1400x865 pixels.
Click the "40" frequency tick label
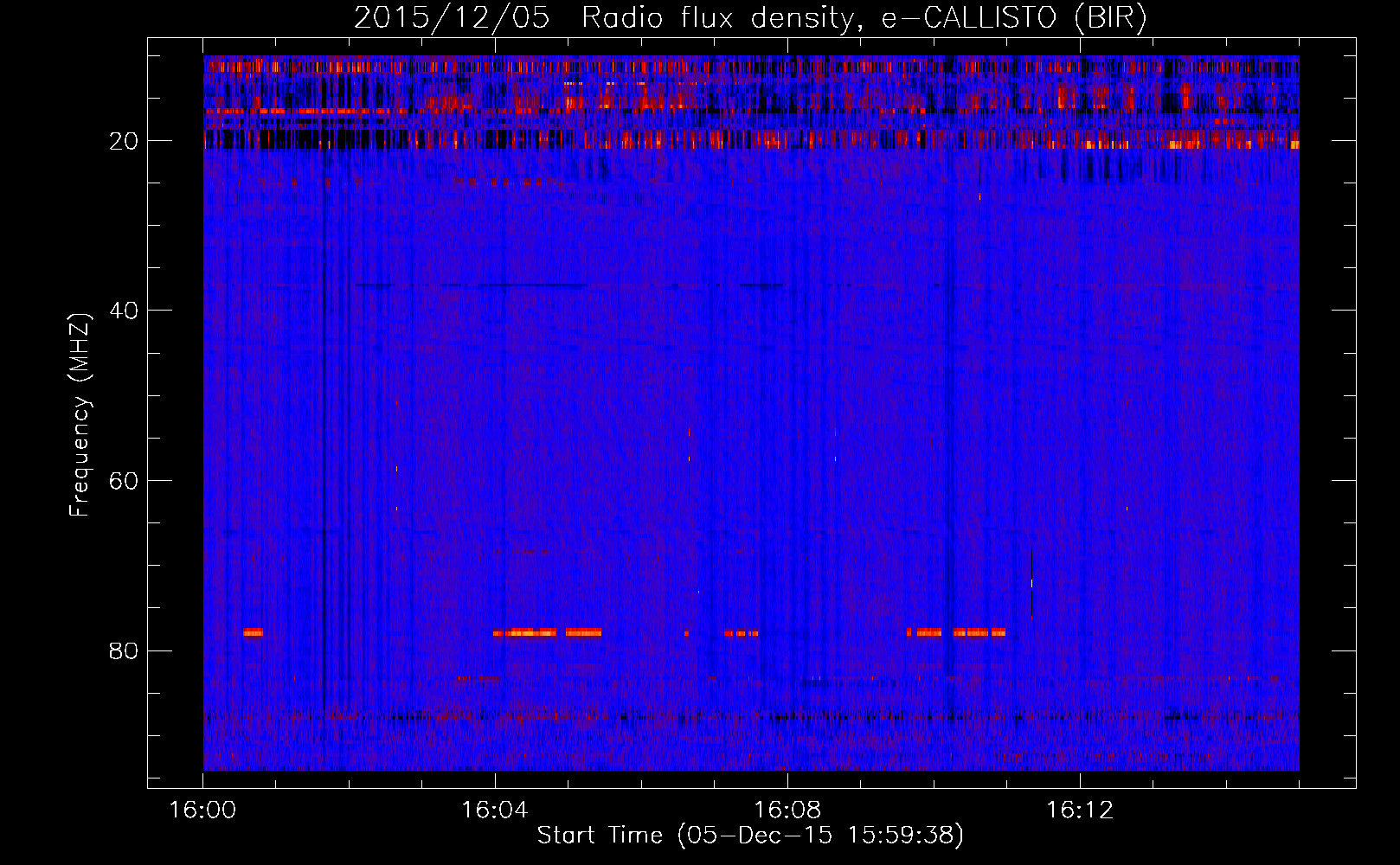[x=125, y=311]
